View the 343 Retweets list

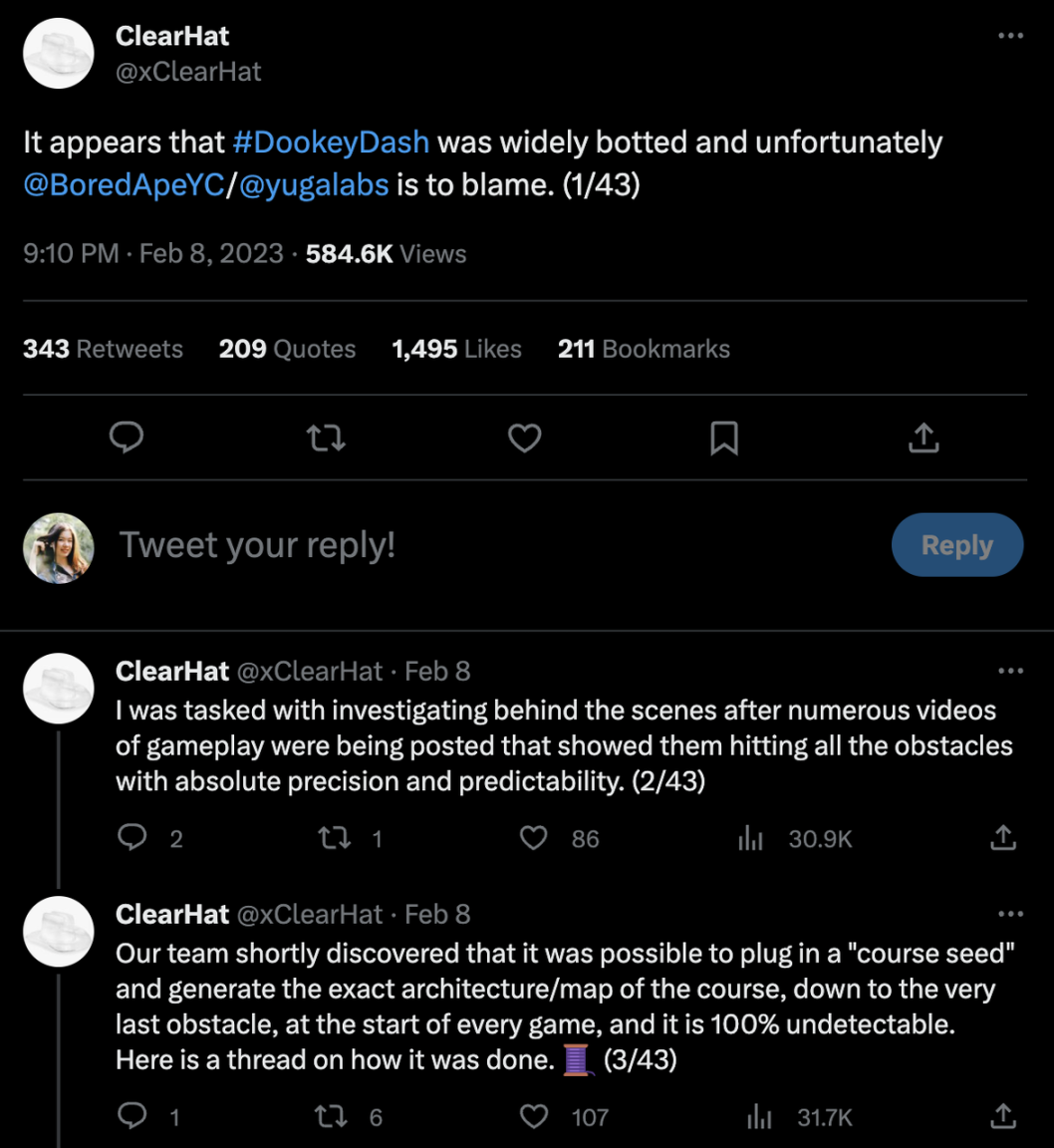pos(103,349)
